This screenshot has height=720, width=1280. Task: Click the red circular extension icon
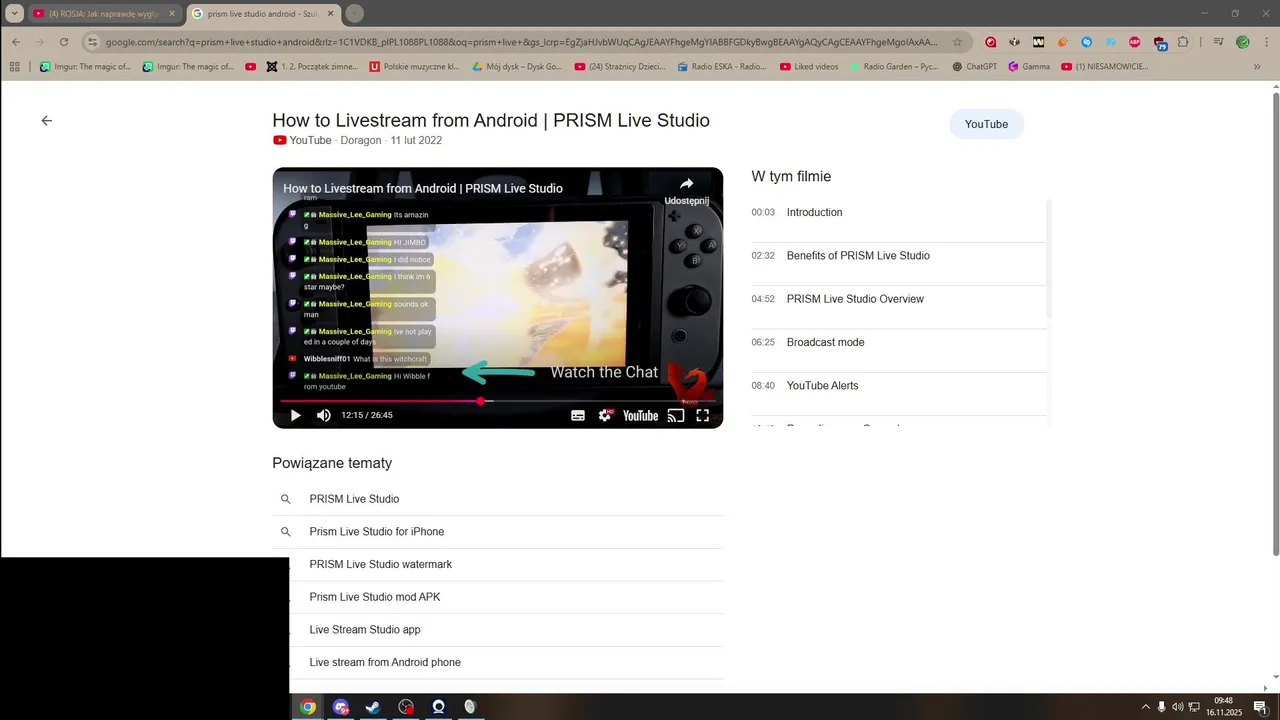click(991, 42)
